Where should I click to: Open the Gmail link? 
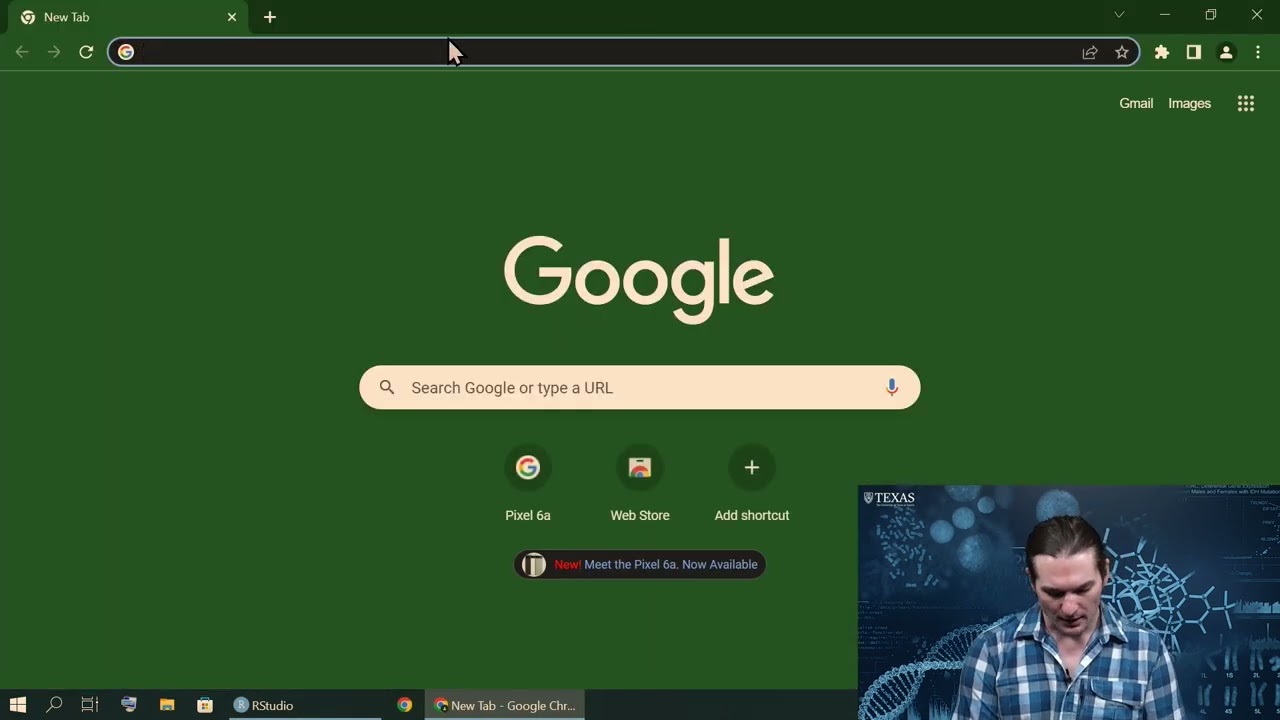point(1136,103)
